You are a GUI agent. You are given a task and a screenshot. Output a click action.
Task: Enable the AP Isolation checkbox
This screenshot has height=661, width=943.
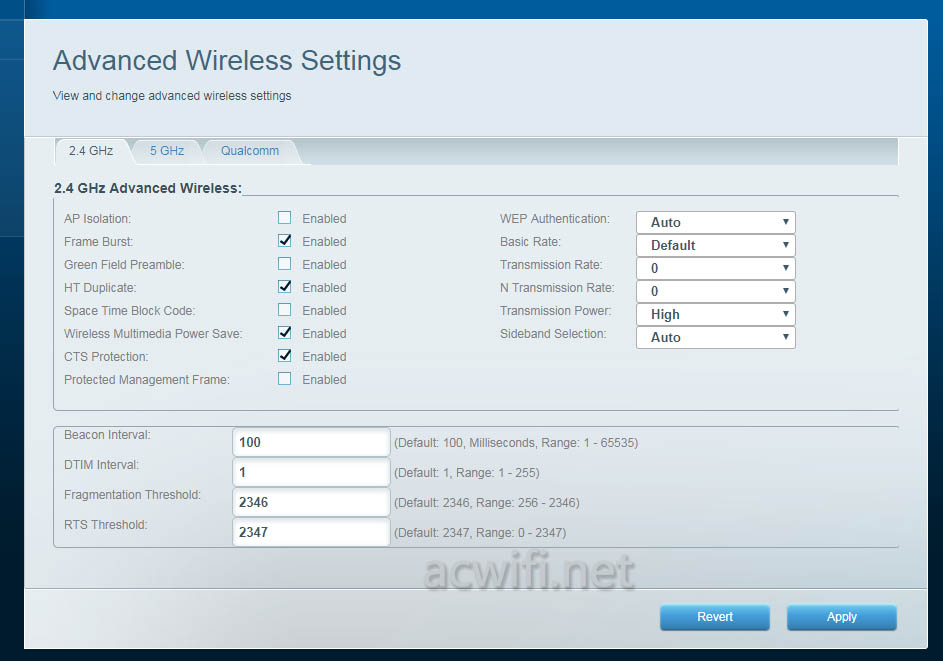pyautogui.click(x=284, y=218)
